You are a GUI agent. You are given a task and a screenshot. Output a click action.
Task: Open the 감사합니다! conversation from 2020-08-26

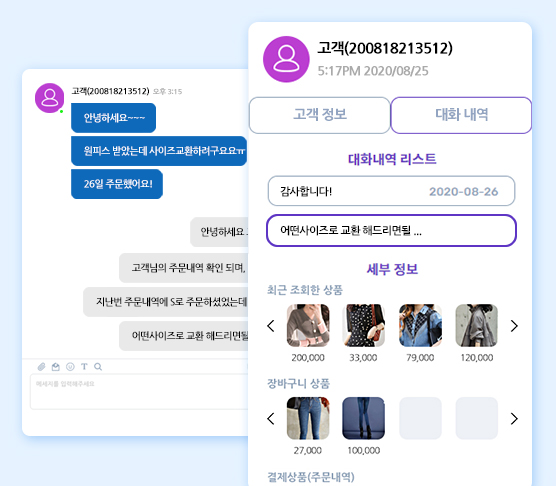click(391, 191)
